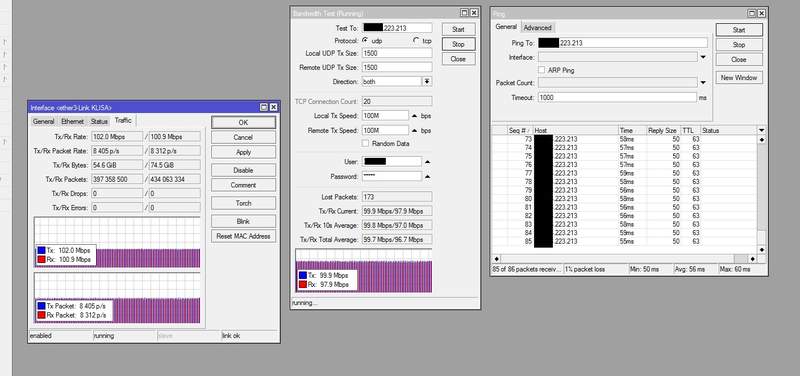This screenshot has width=800, height=376.
Task: Sort Ping results by Host column
Action: click(576, 131)
